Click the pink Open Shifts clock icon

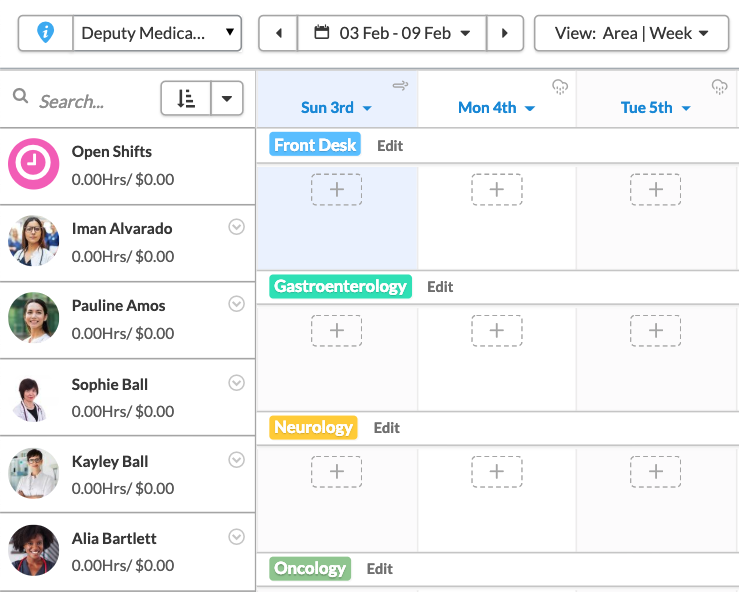(x=34, y=164)
